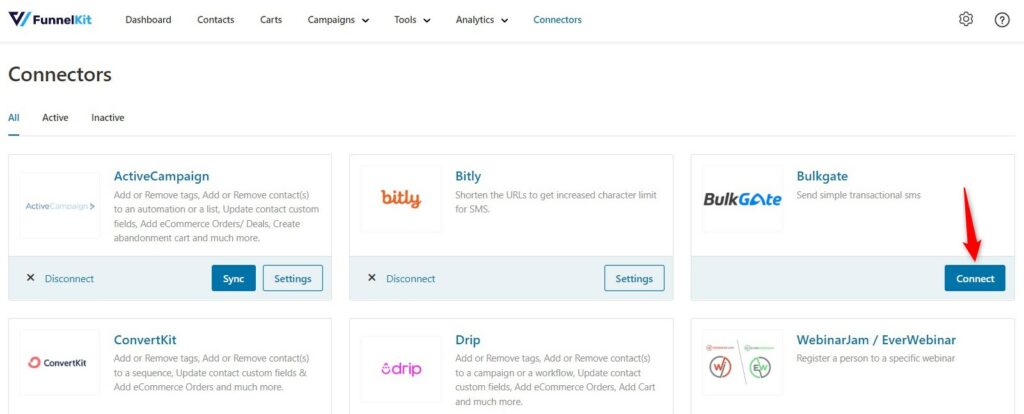Select the WebinarJam EverWebinar logo
1024x414 pixels.
(743, 362)
